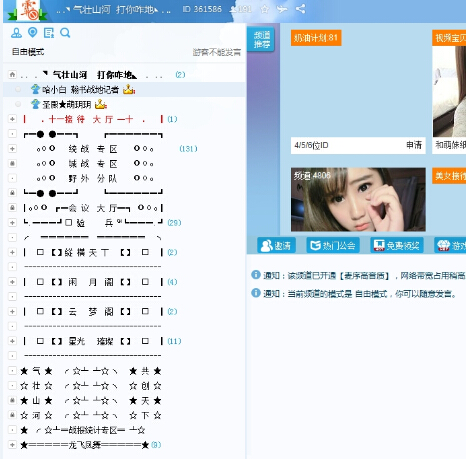Click the home icon beside 气壮山河 channel
The image size is (466, 459).
(x=12, y=74)
